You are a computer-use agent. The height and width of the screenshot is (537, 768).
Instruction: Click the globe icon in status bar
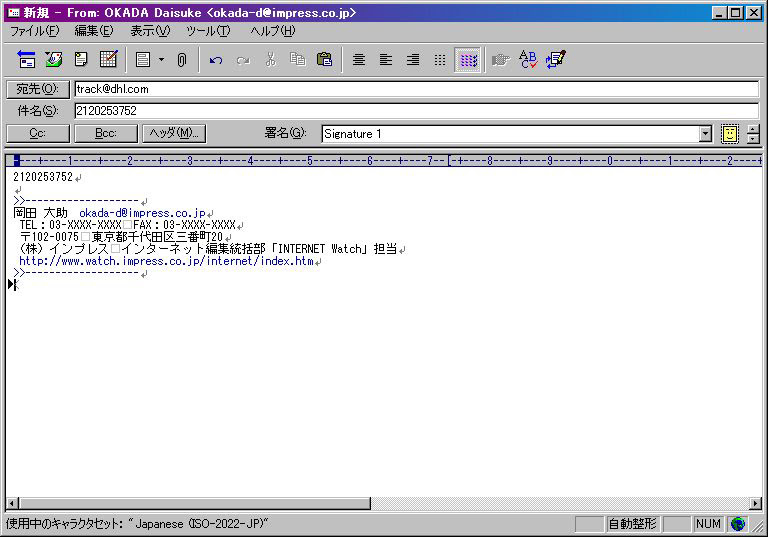pos(738,524)
